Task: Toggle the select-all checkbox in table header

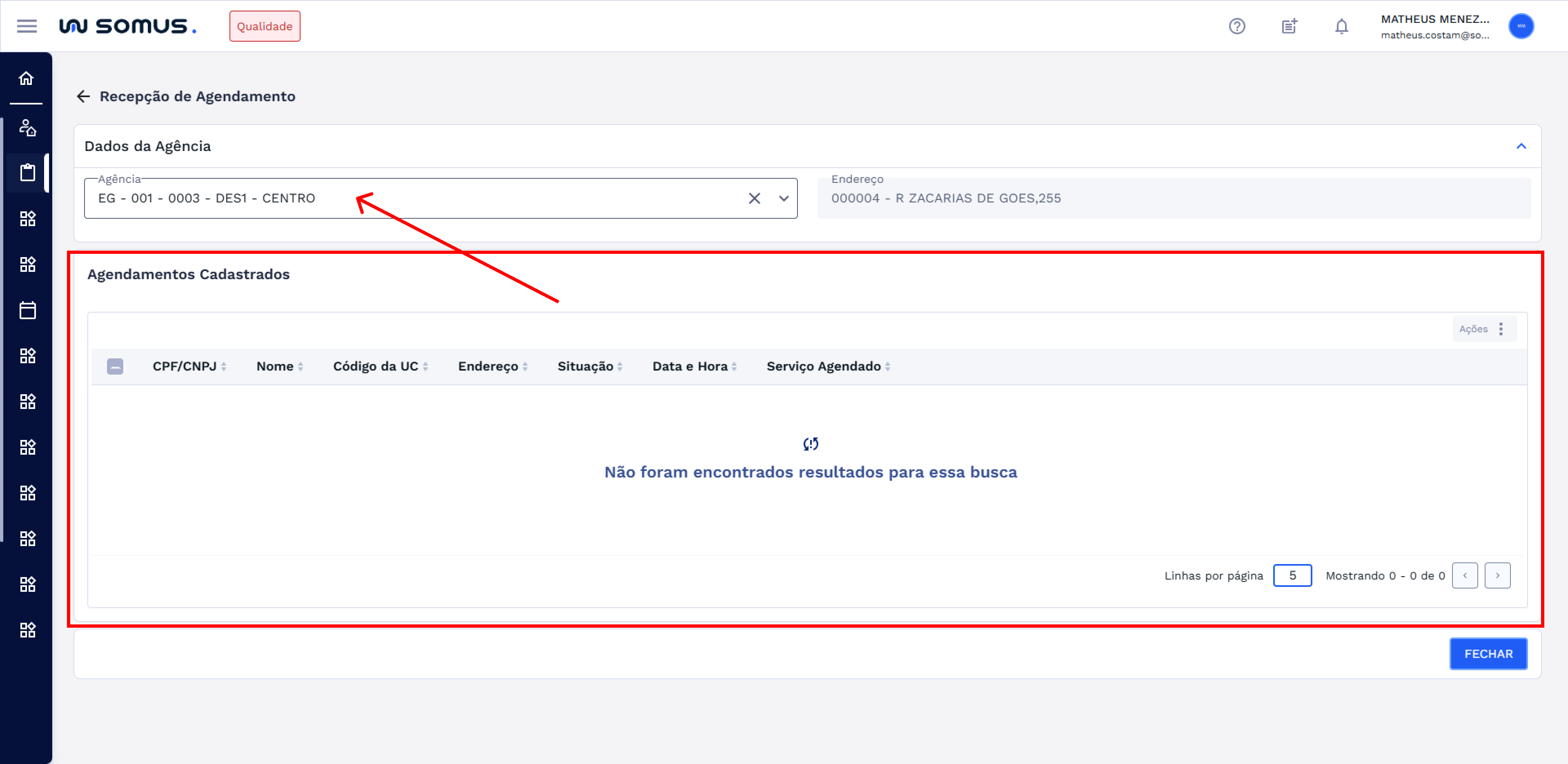Action: [115, 366]
